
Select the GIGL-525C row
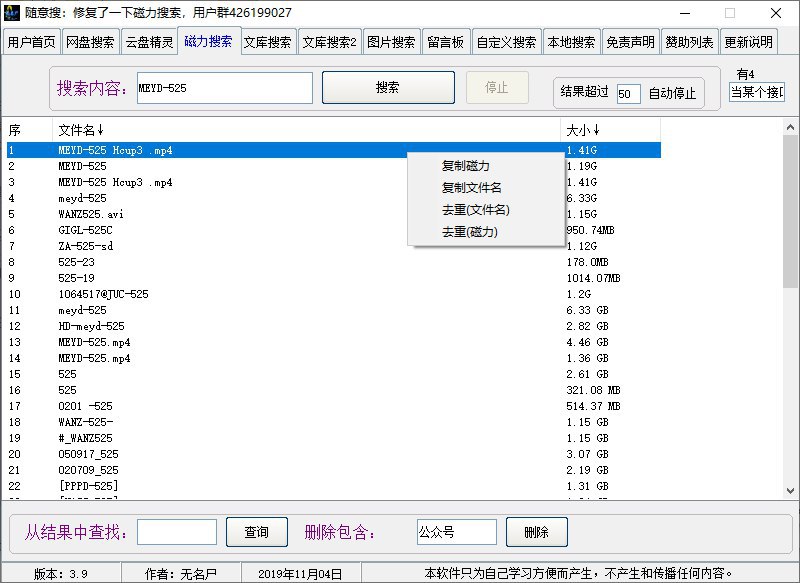pyautogui.click(x=334, y=230)
